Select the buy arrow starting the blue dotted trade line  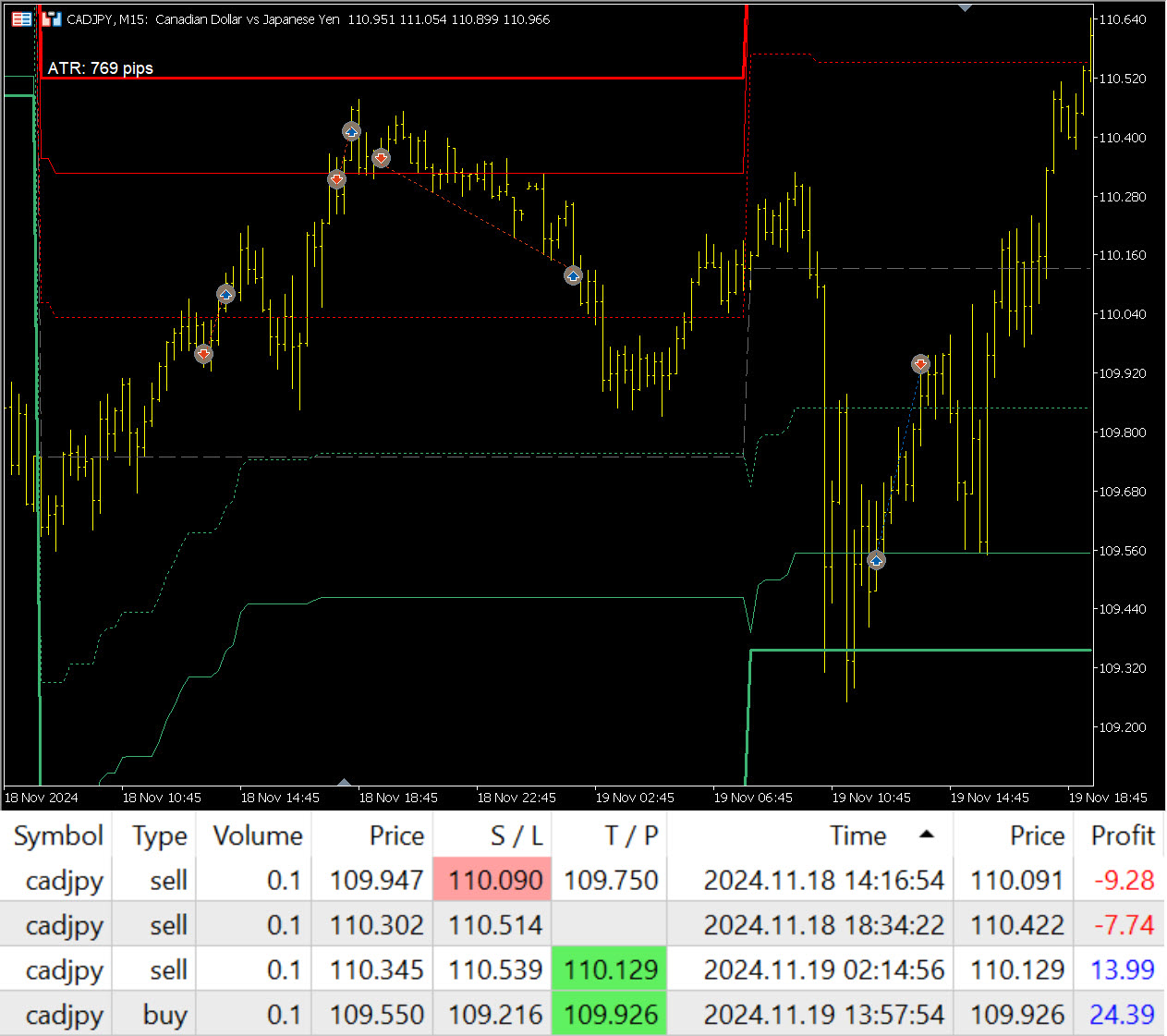876,560
